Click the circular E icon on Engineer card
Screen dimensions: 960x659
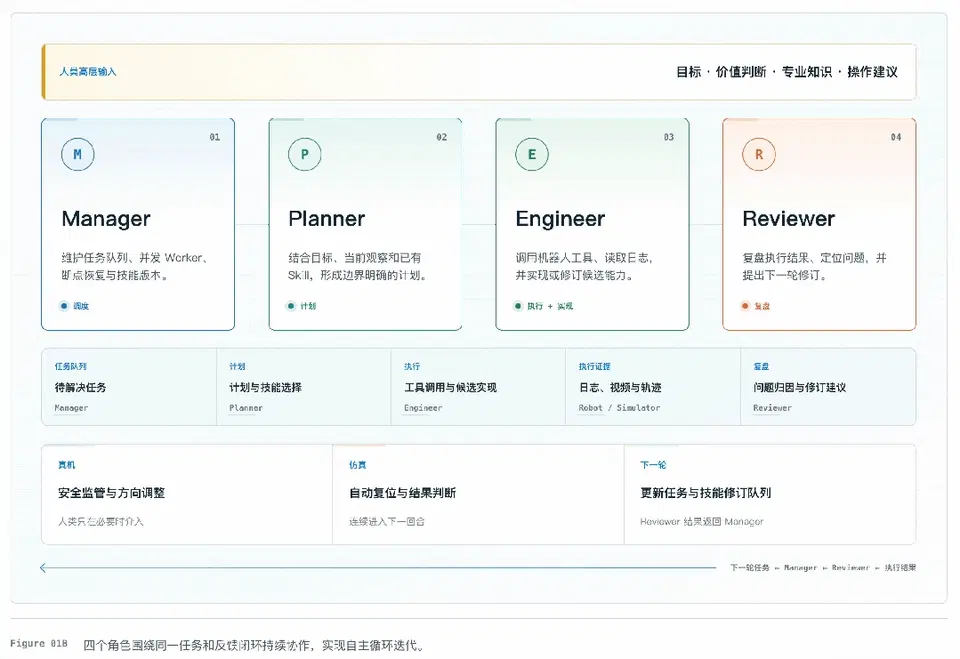click(532, 154)
